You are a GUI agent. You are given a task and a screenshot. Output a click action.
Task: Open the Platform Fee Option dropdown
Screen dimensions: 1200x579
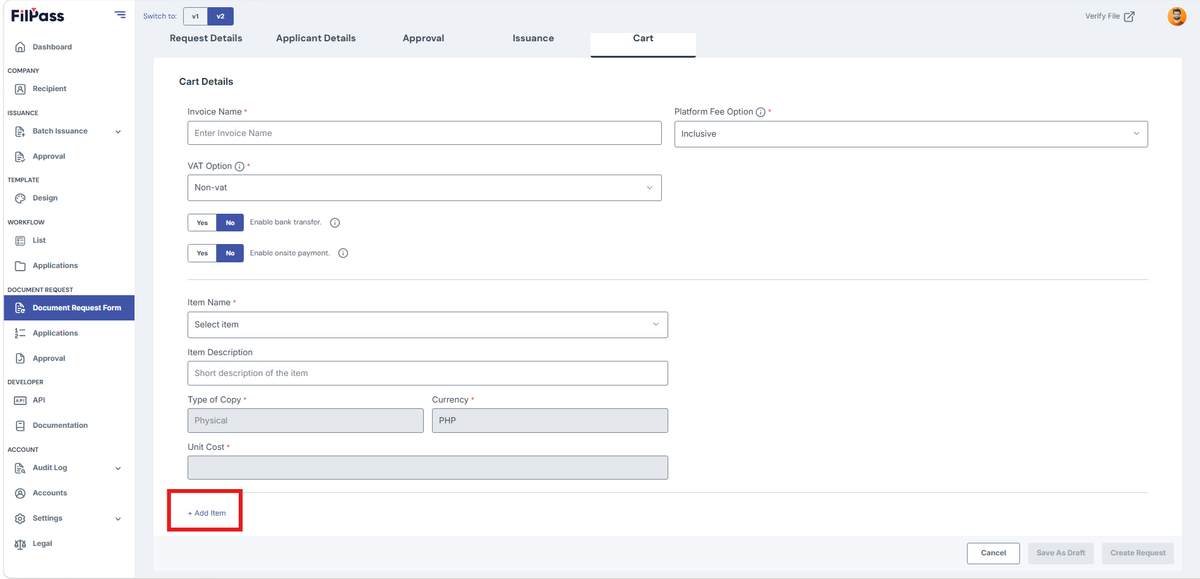911,134
